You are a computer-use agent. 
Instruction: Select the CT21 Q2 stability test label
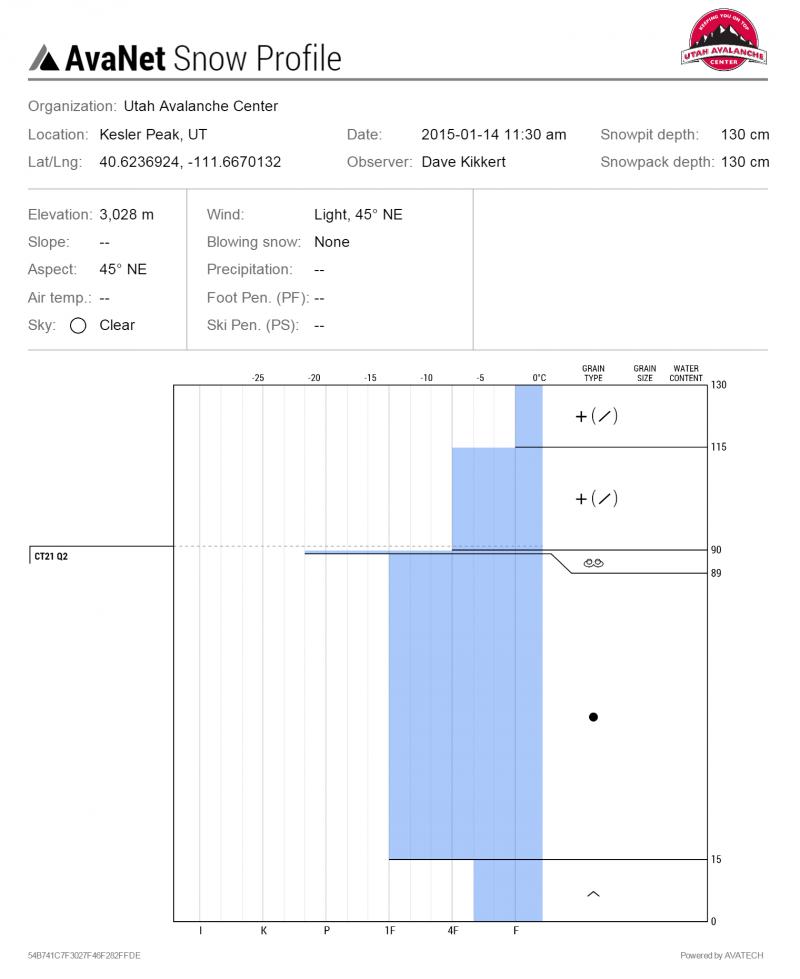click(51, 556)
